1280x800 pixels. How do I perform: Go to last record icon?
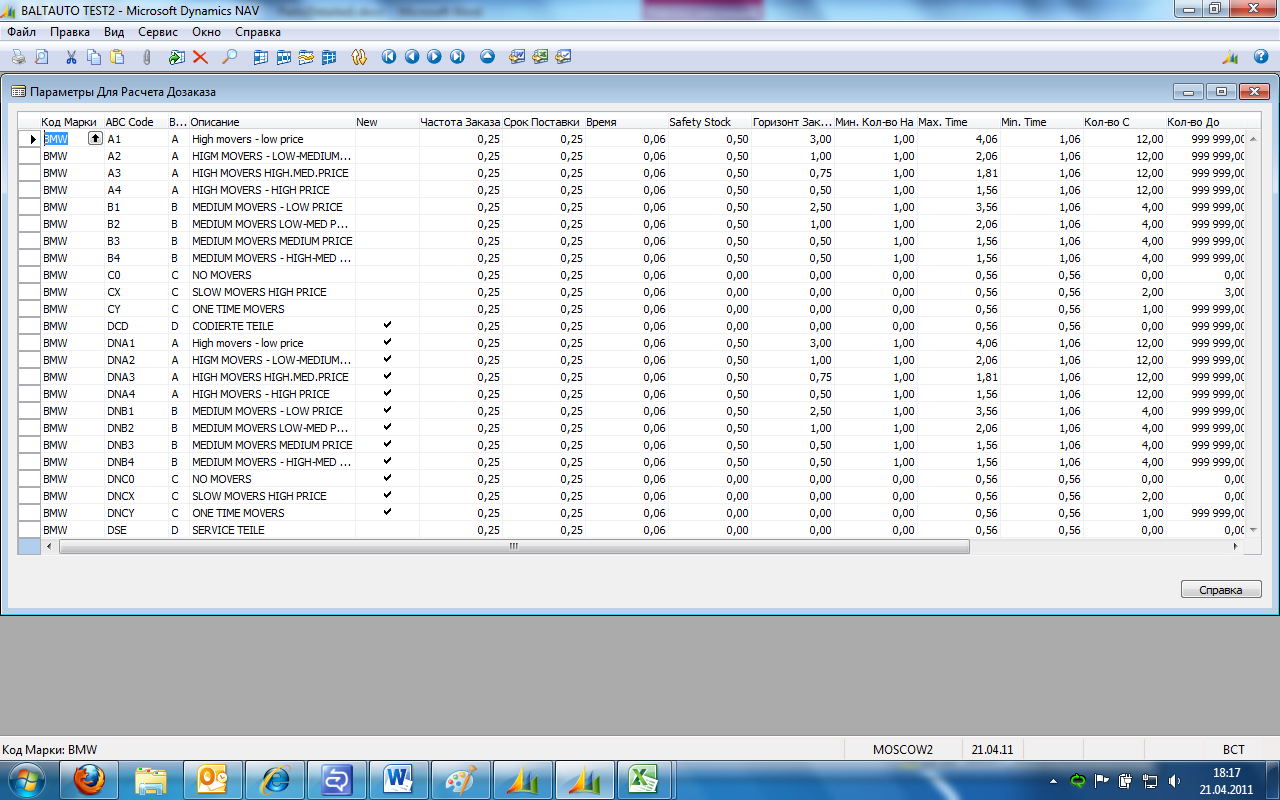pos(458,57)
